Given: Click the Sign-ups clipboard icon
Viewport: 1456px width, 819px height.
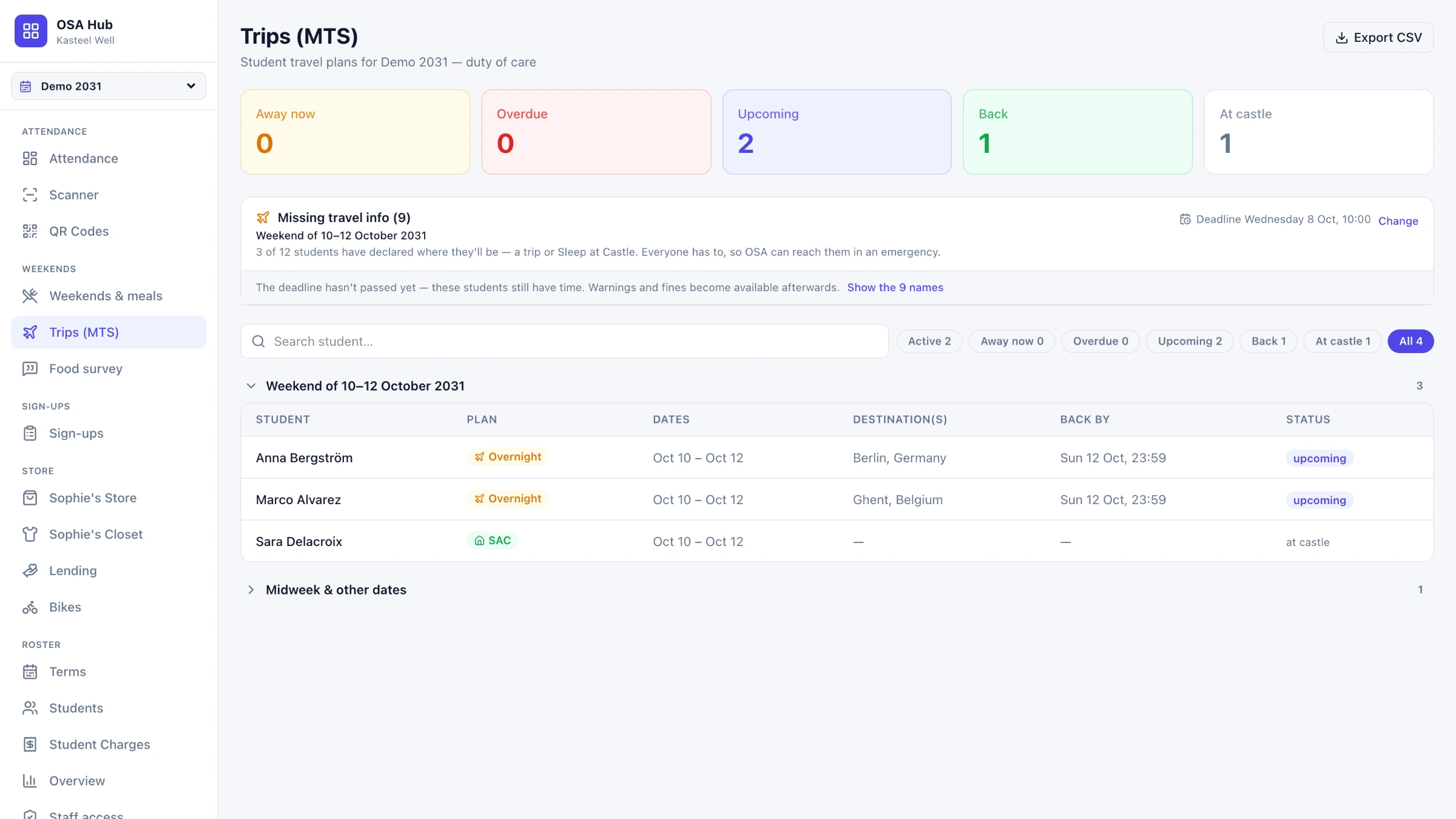Looking at the screenshot, I should (x=30, y=433).
